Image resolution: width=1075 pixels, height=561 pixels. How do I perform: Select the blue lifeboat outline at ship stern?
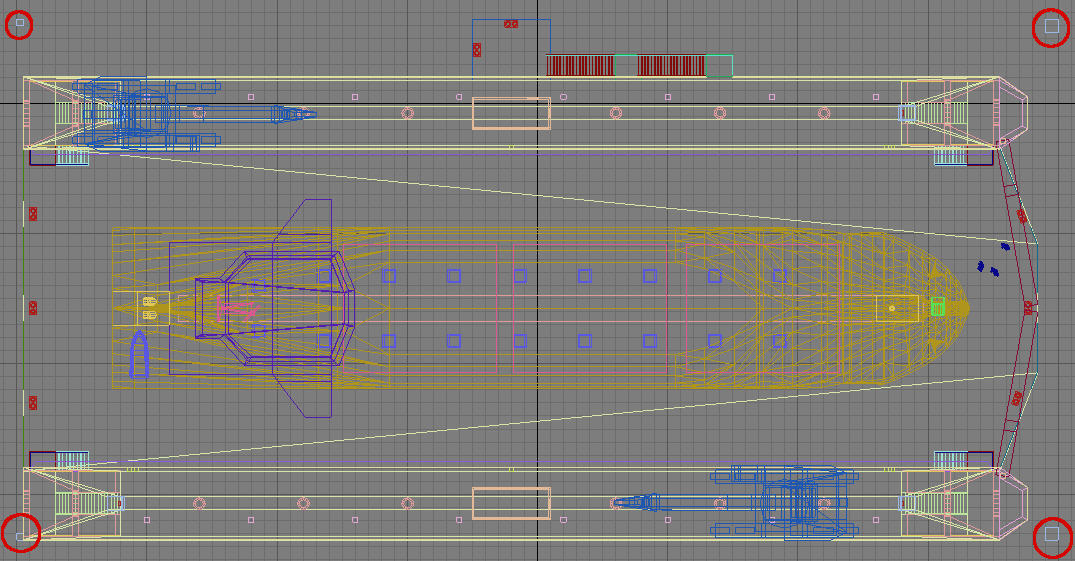point(138,357)
